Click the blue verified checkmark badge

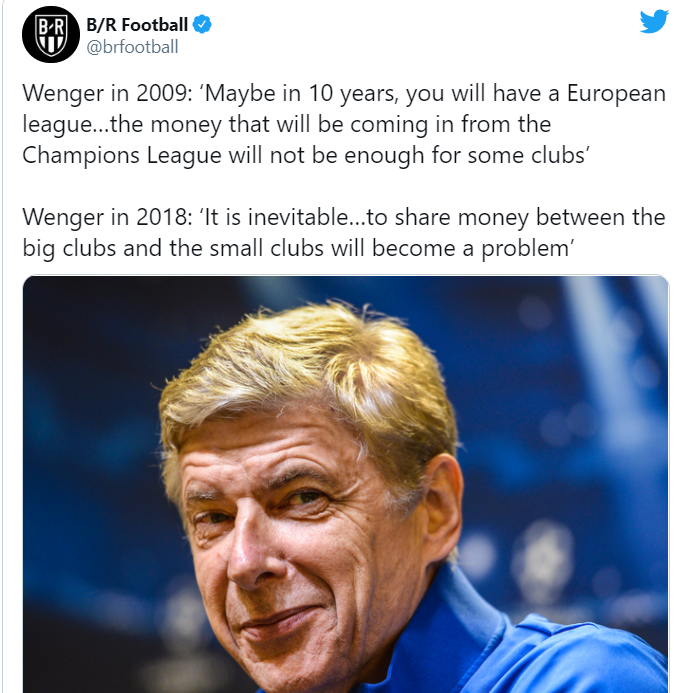pos(202,25)
